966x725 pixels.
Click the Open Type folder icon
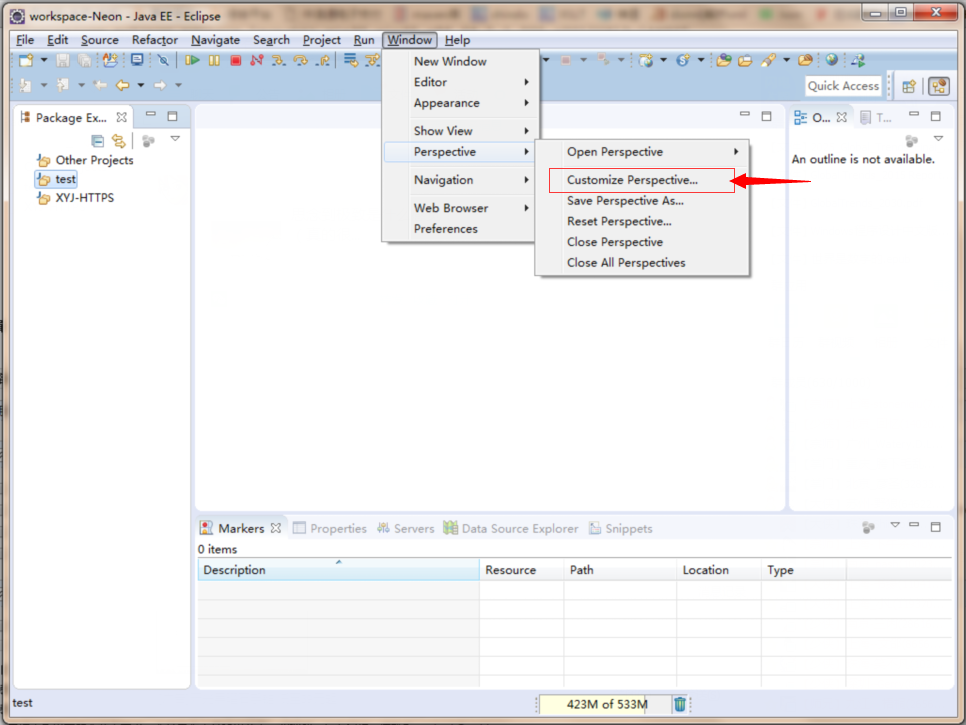(x=723, y=60)
